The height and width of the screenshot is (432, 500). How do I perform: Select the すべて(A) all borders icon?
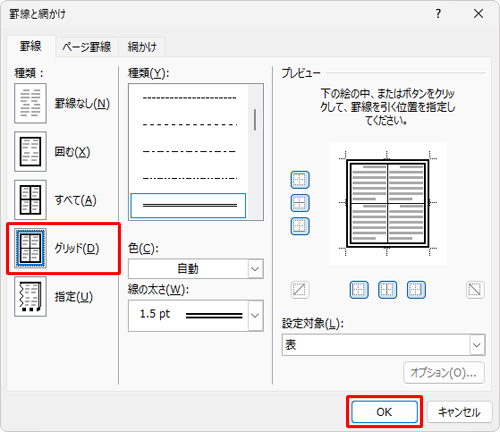(x=30, y=200)
